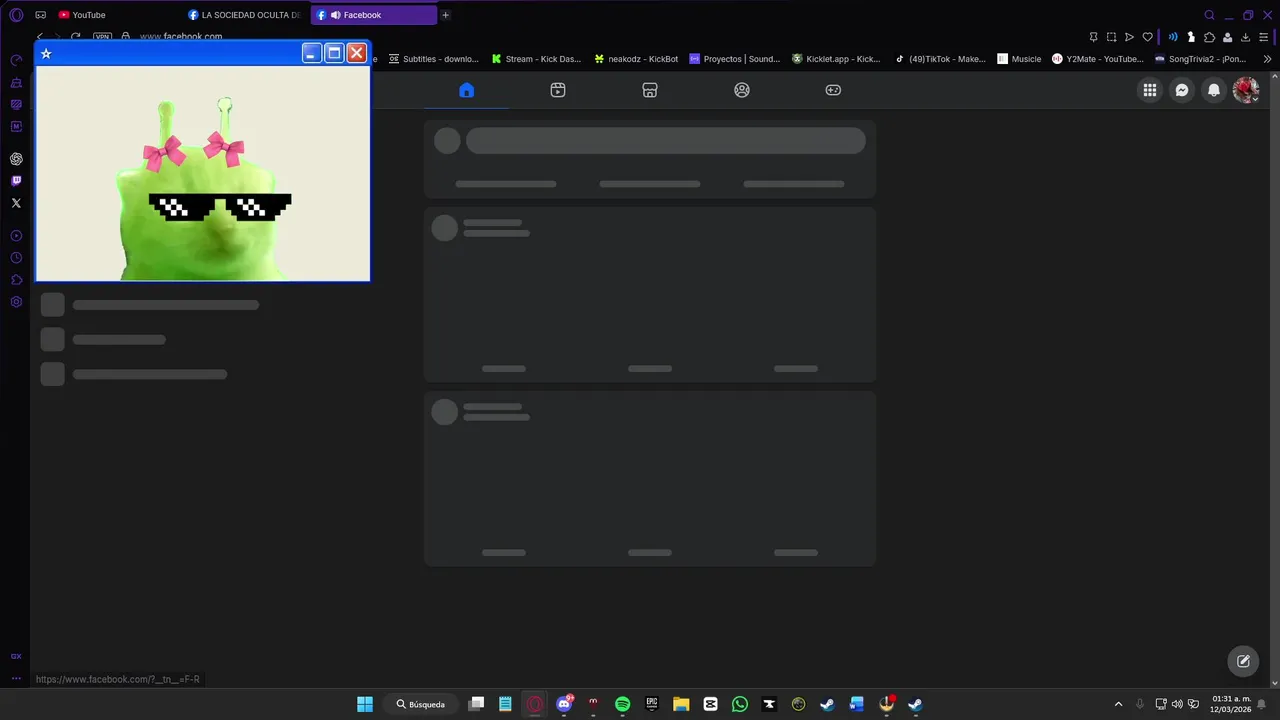The image size is (1280, 720).
Task: Click the pinboard pin toolbar icon
Action: 1093,37
